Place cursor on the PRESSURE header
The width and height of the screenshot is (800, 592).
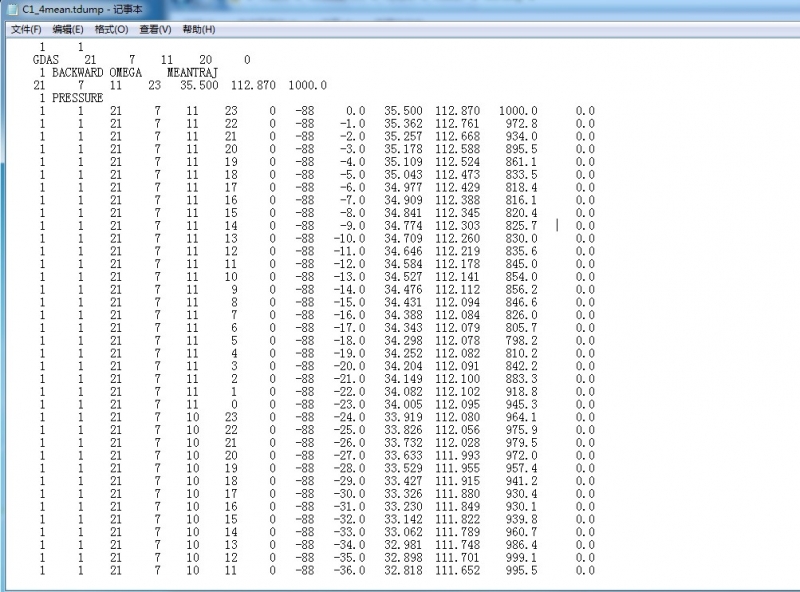(77, 98)
